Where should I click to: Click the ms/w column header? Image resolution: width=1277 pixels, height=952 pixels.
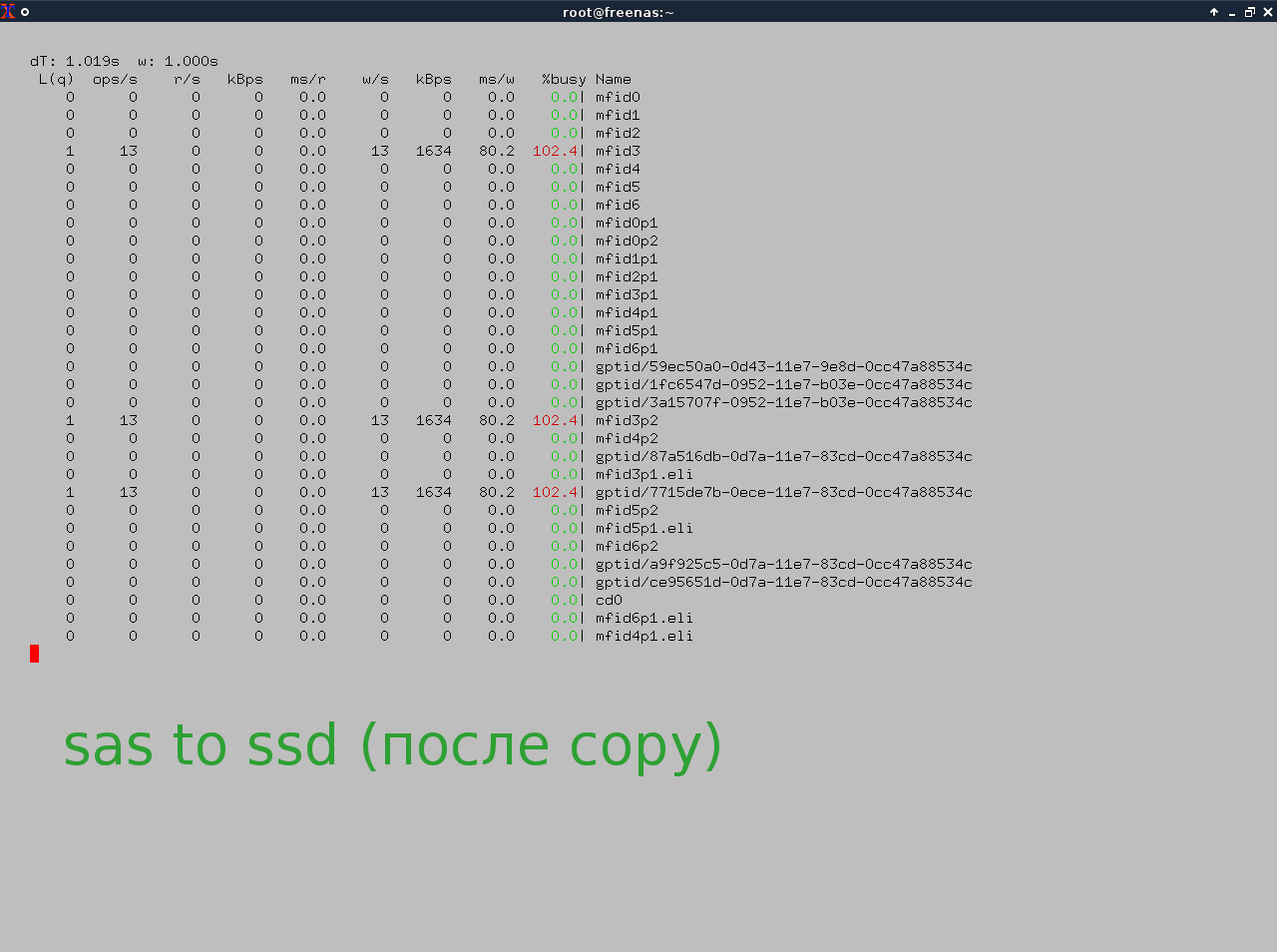coord(497,79)
